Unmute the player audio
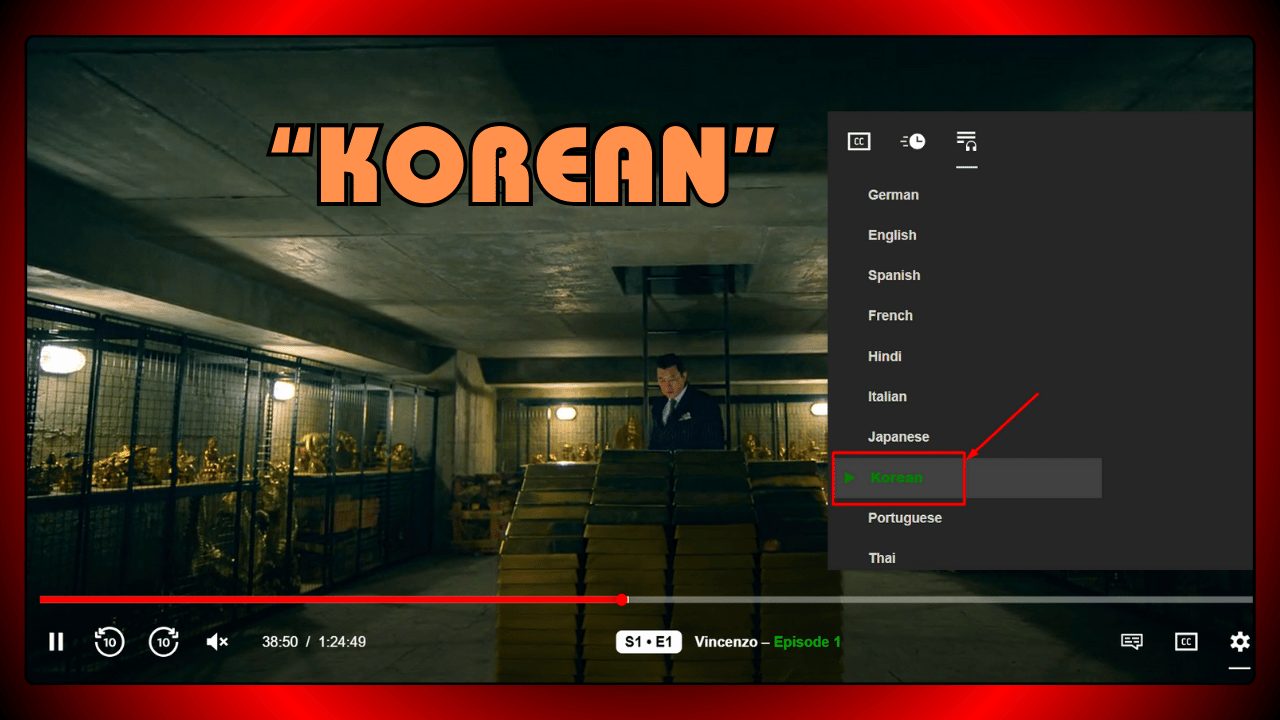 click(217, 642)
